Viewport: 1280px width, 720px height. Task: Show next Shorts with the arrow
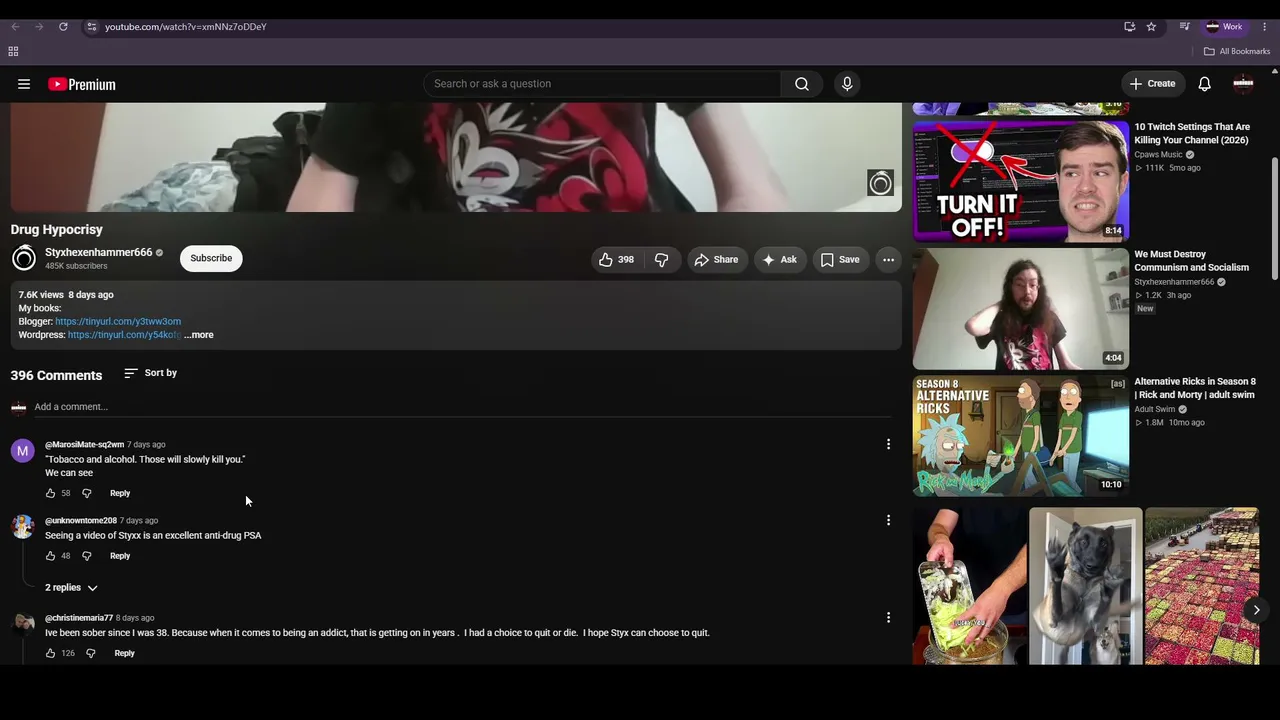coord(1256,610)
